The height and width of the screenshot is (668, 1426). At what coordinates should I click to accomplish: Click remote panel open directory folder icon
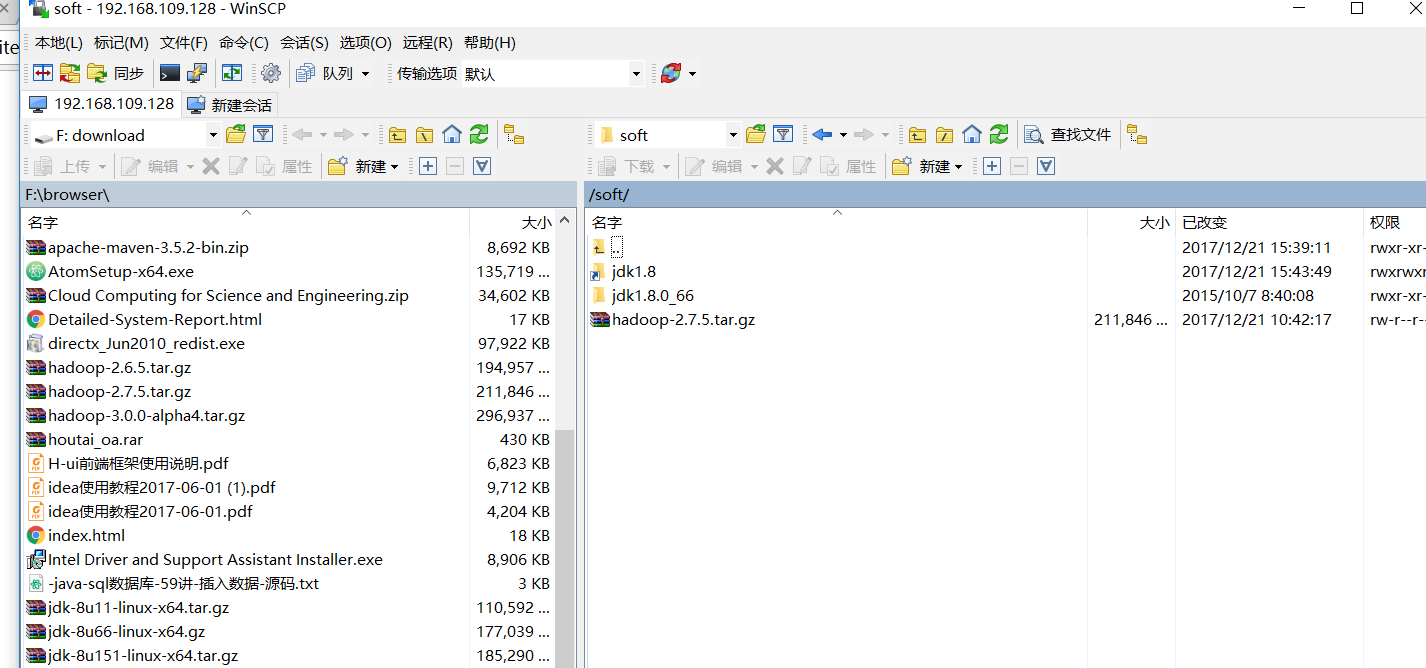click(756, 134)
